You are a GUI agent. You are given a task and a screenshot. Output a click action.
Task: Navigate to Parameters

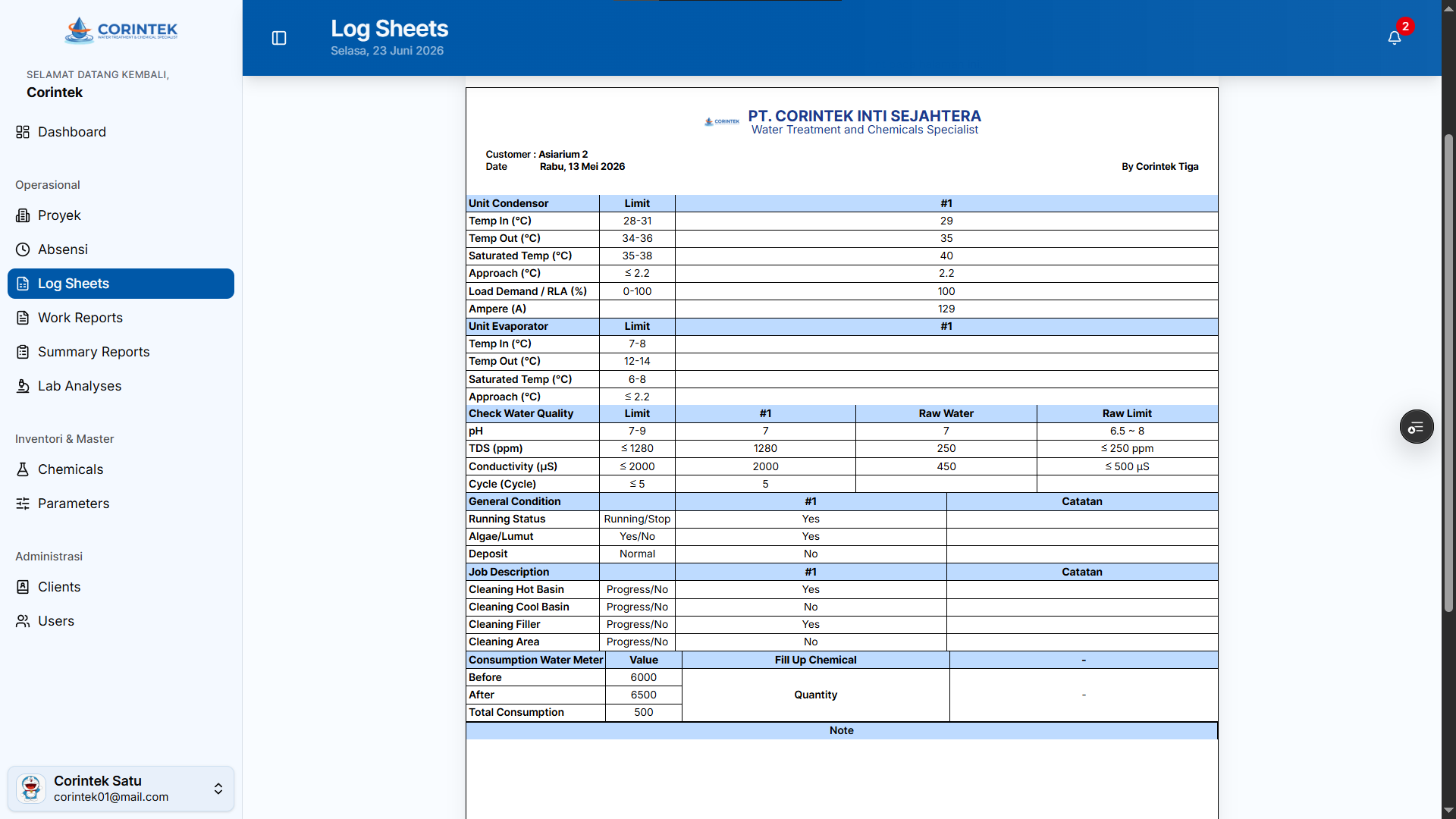[121, 504]
